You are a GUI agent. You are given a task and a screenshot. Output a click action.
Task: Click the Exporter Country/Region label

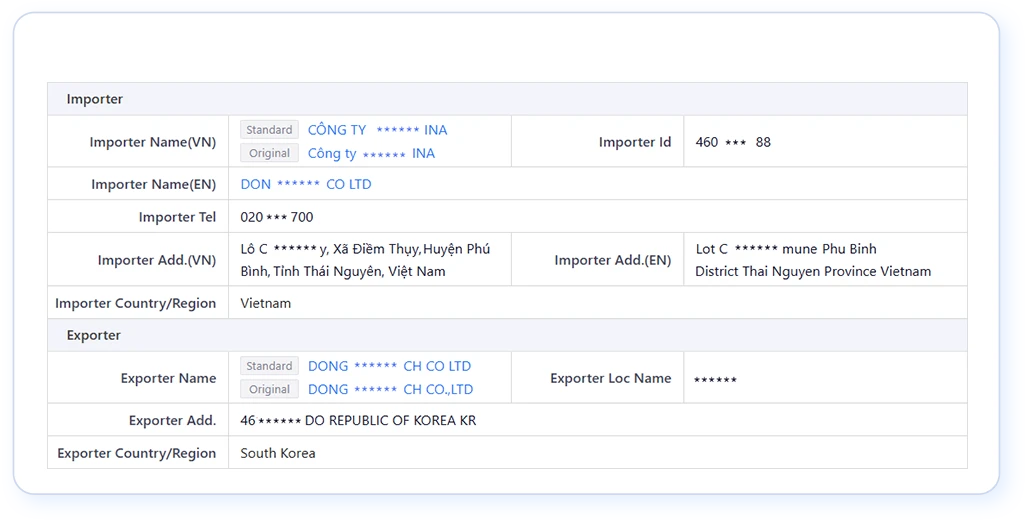pos(136,453)
